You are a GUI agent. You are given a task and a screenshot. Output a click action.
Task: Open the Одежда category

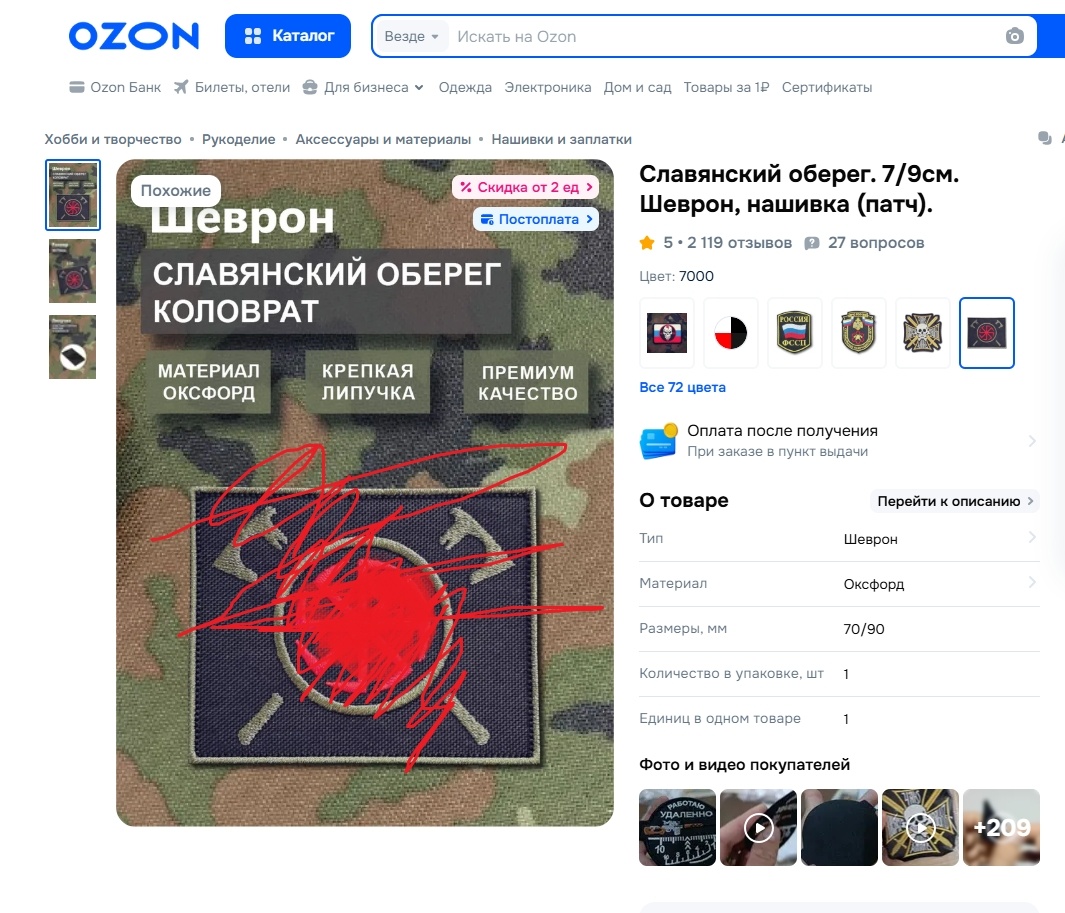[465, 87]
